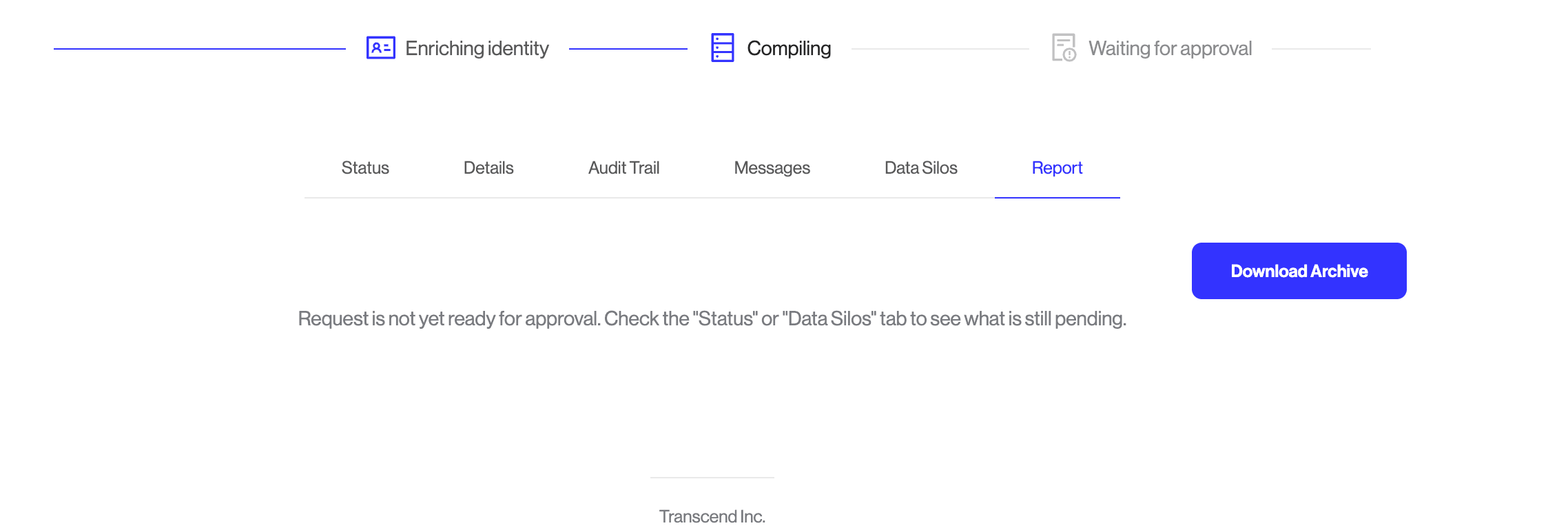Screen dimensions: 1568x528
Task: Click gray progress line after Waiting for approval
Action: point(1321,49)
